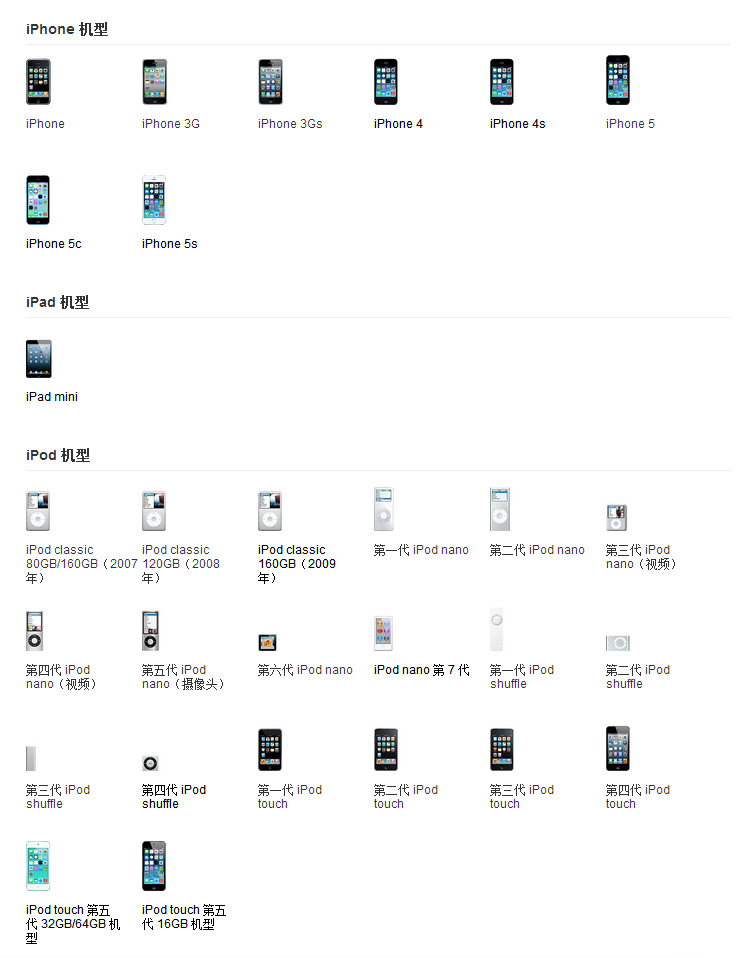Click the iPhone 3G device image
This screenshot has width=754, height=958.
tap(154, 82)
